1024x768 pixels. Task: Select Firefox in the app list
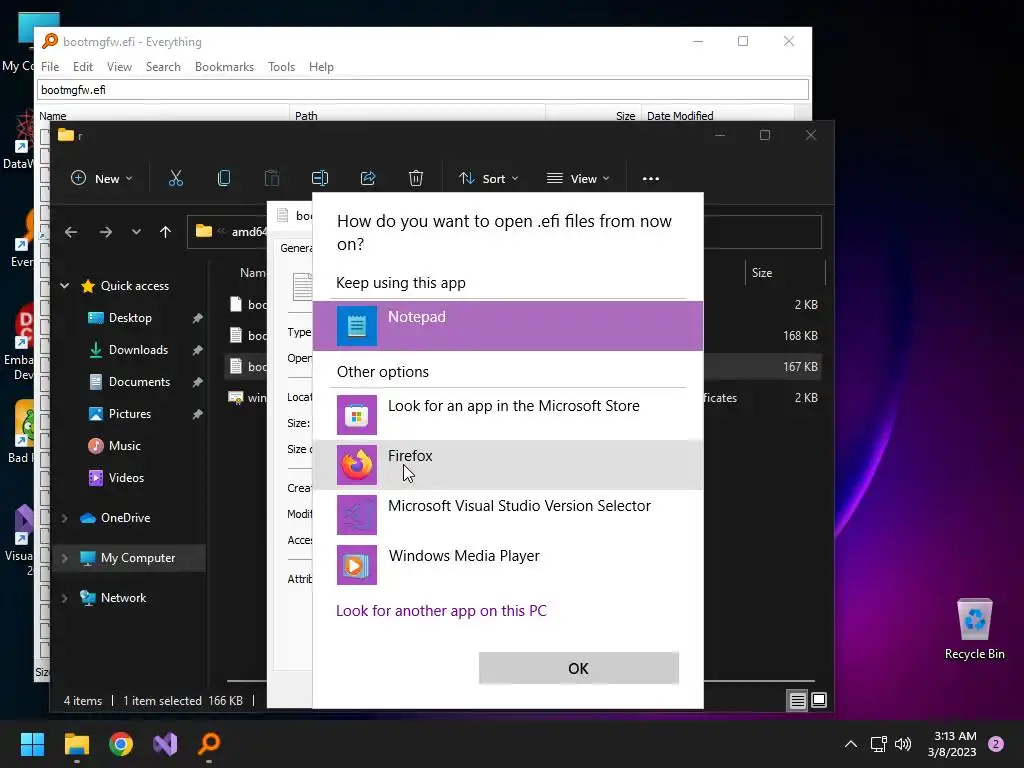(x=507, y=464)
